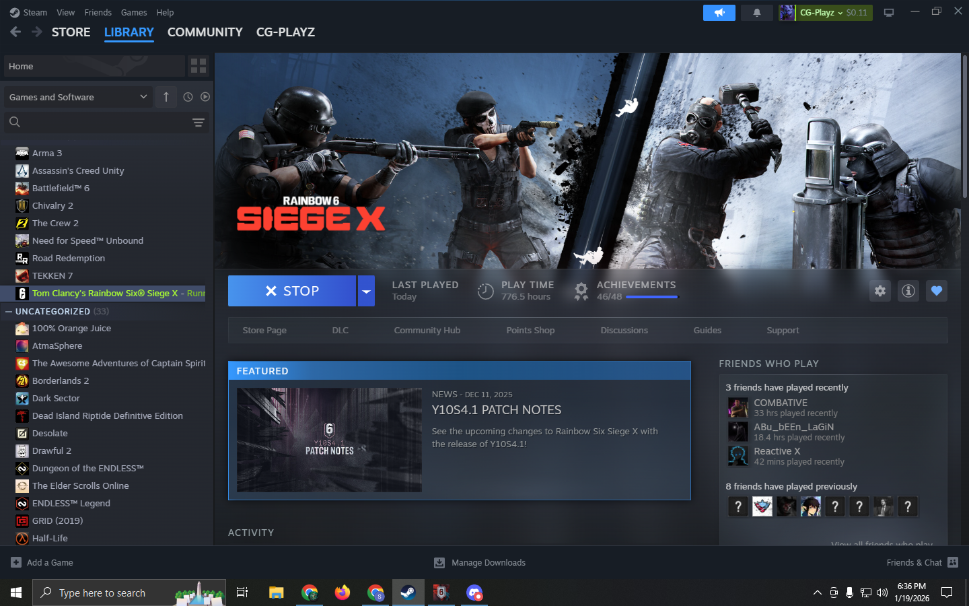
Task: Open the Help menu
Action: [165, 12]
